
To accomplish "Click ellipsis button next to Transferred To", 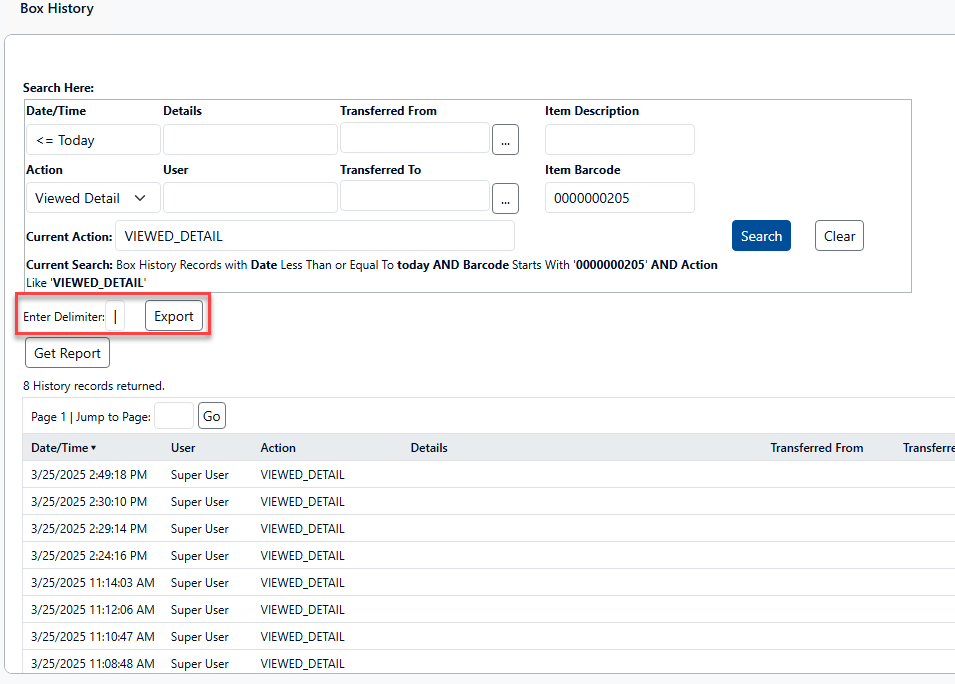I will pyautogui.click(x=505, y=198).
